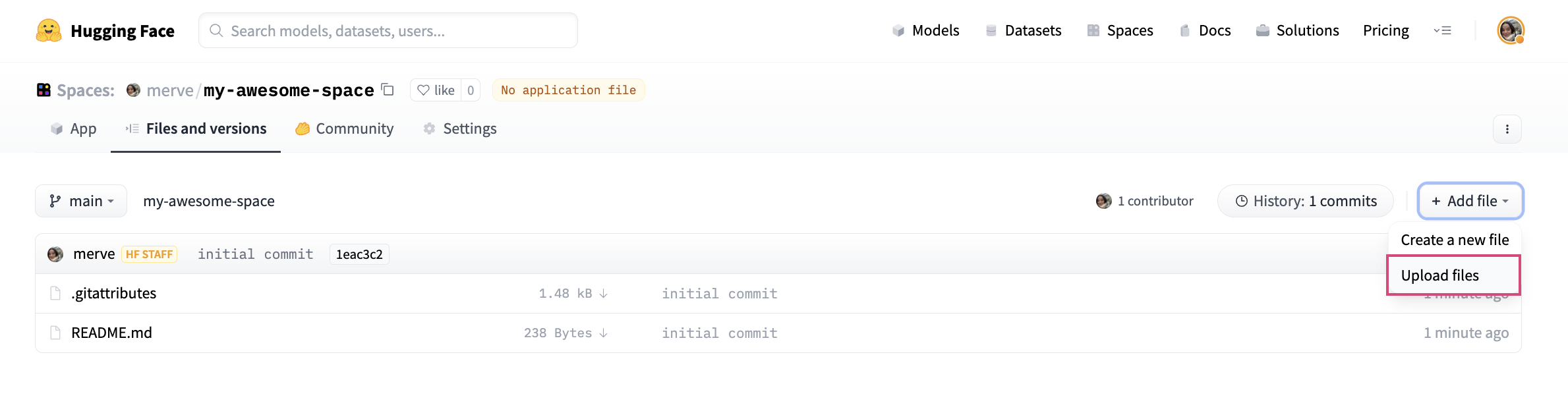Click the Hugging Face logo icon
The height and width of the screenshot is (413, 1568).
[x=49, y=31]
